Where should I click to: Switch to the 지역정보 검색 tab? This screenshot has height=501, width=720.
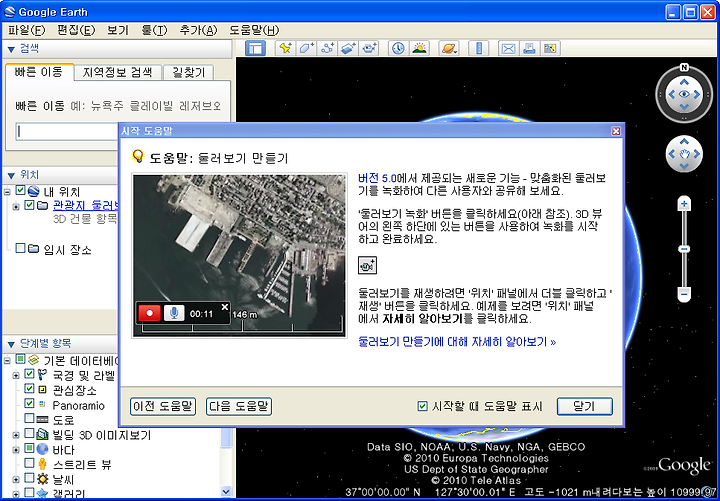(117, 72)
